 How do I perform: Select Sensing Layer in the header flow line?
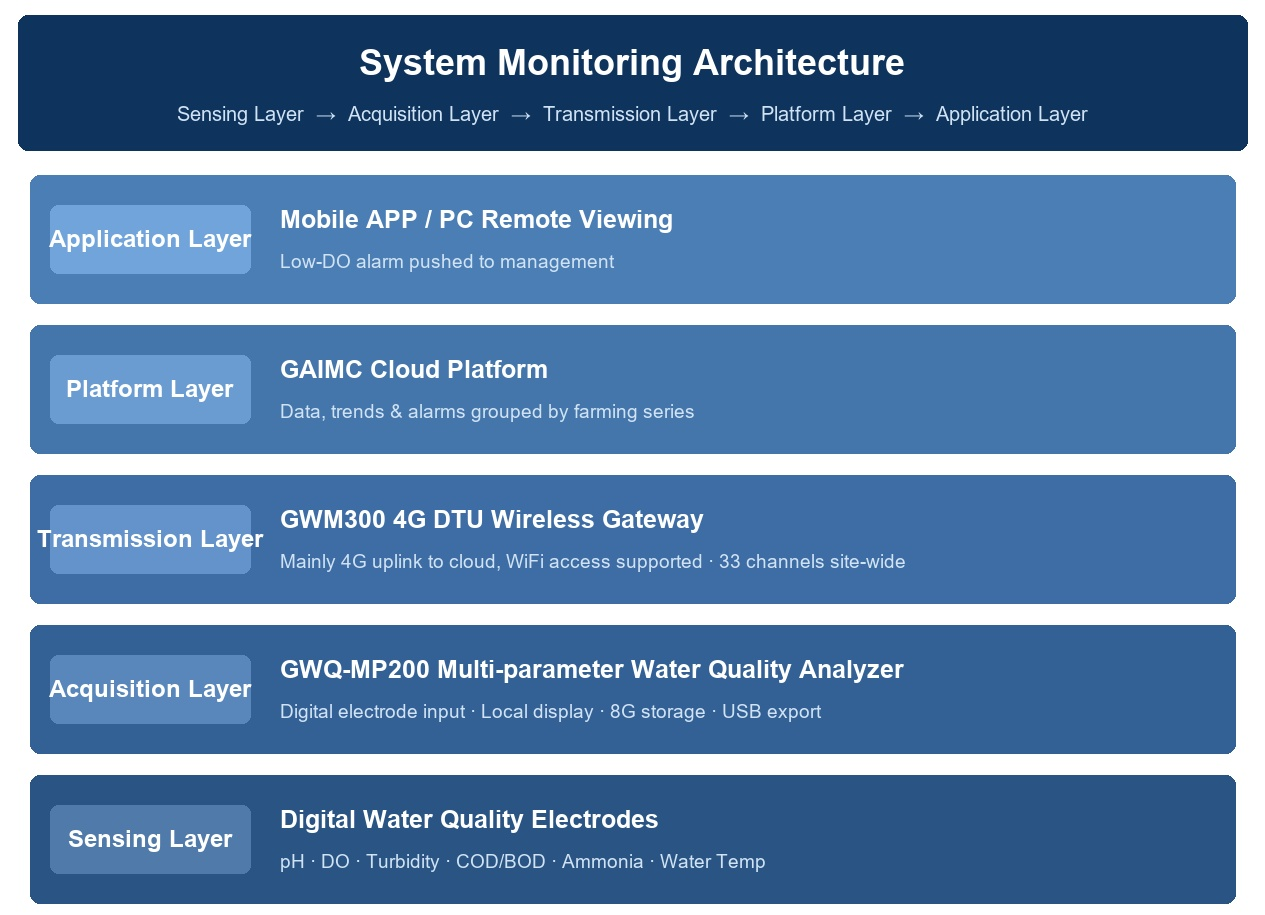point(240,114)
